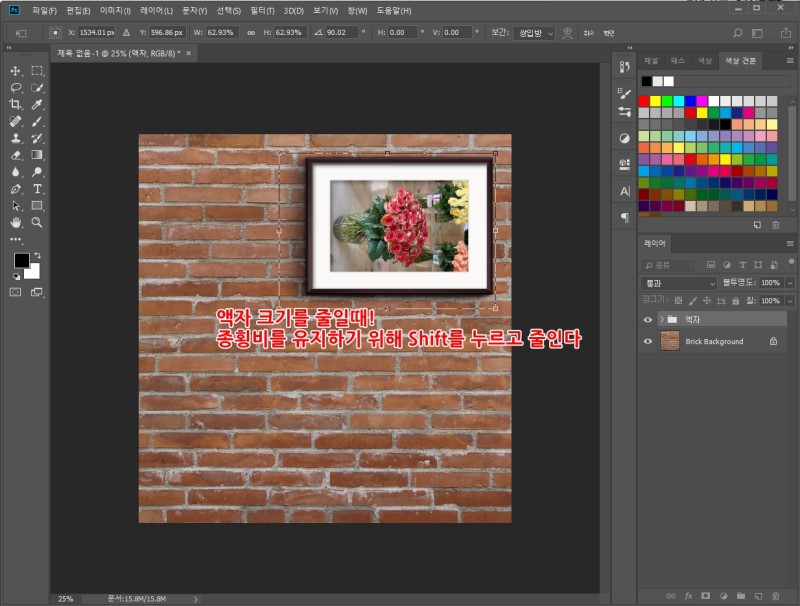Switch to the 채널 panel tab
The height and width of the screenshot is (606, 800).
(652, 61)
